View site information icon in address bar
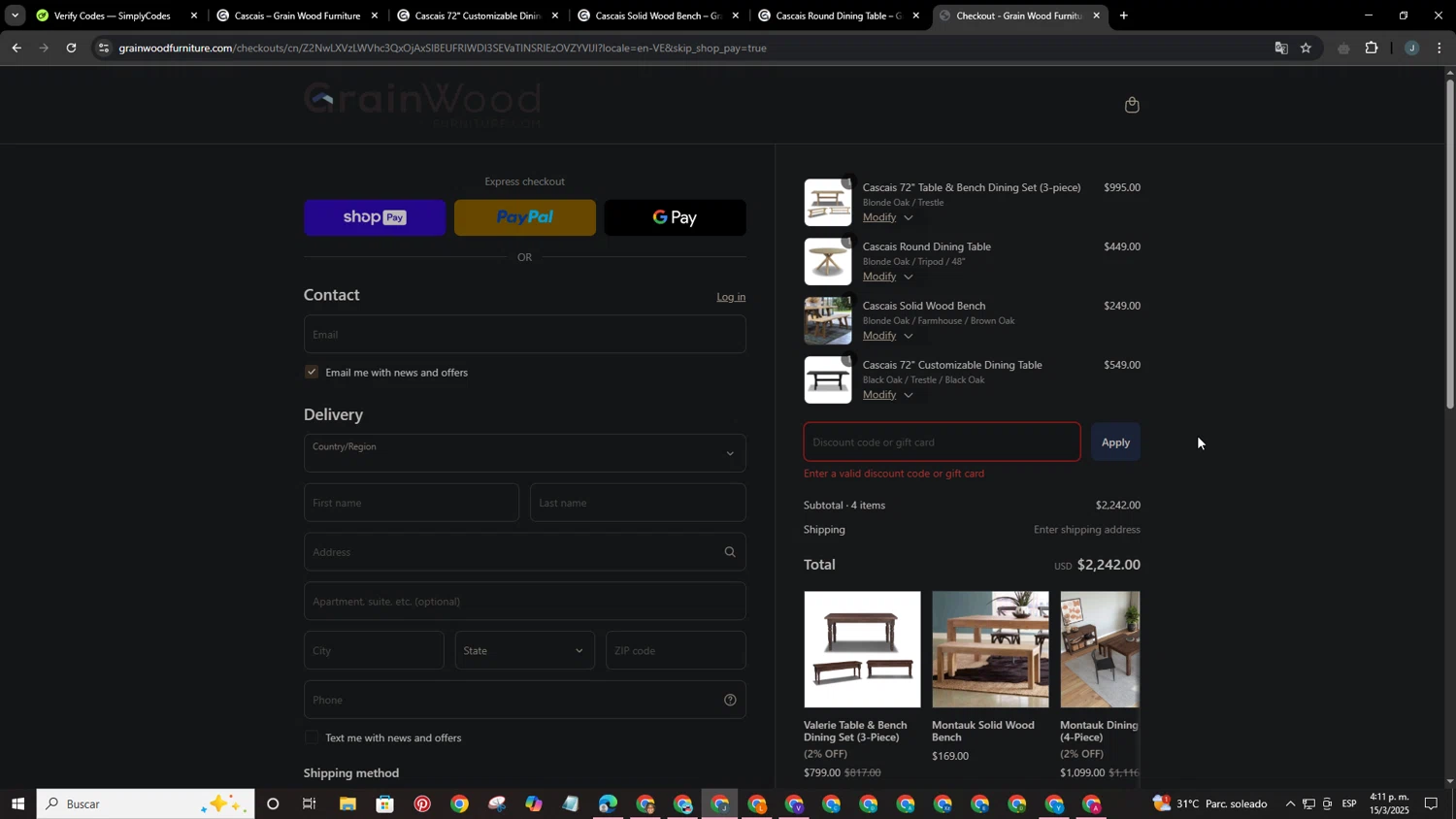The image size is (1456, 819). click(104, 48)
